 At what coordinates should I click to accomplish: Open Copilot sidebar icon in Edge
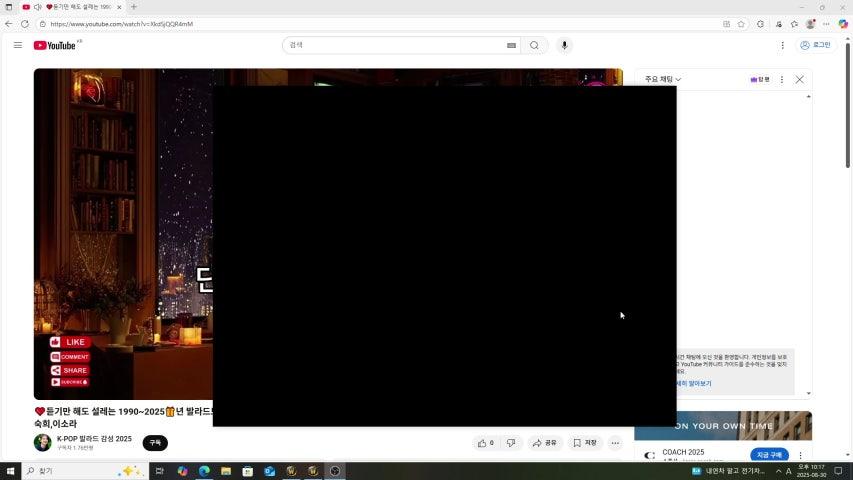tap(843, 24)
